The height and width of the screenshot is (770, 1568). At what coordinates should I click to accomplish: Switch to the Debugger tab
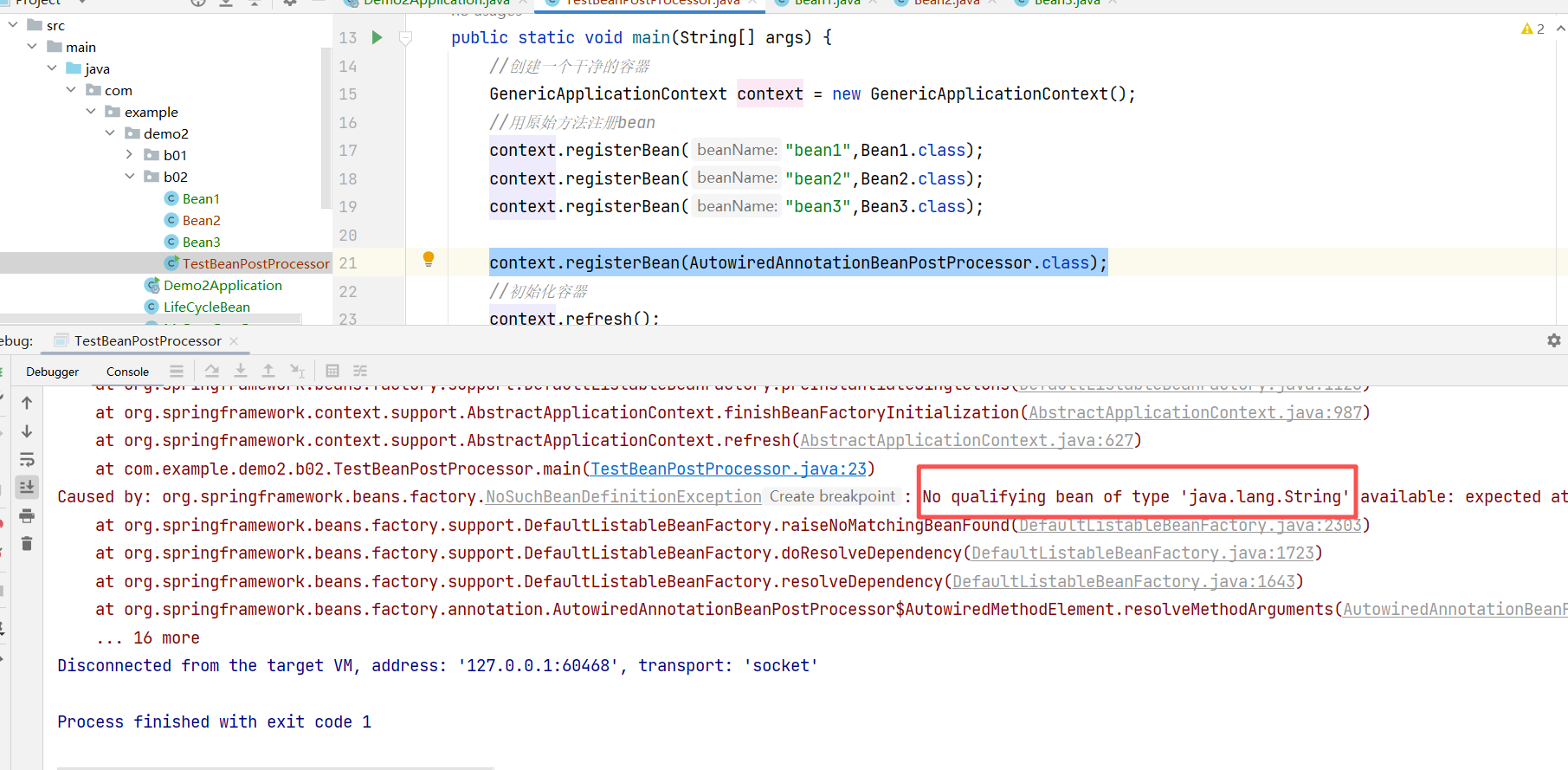pos(52,372)
